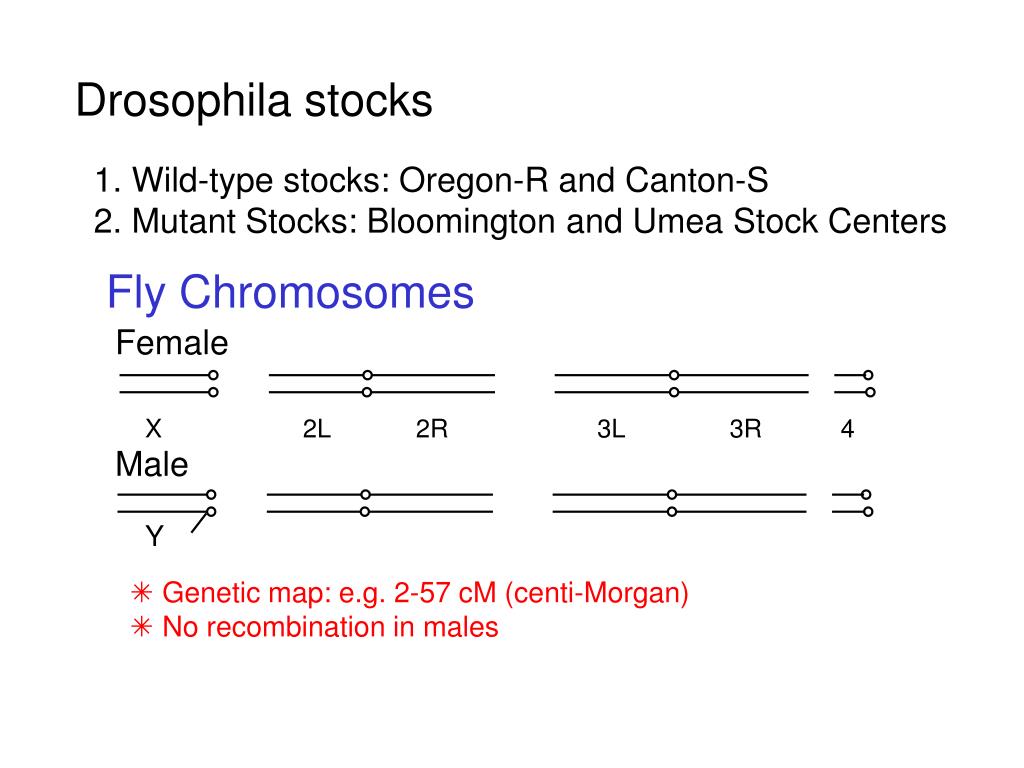
Task: Select the chromosome 4 label
Action: click(x=847, y=429)
